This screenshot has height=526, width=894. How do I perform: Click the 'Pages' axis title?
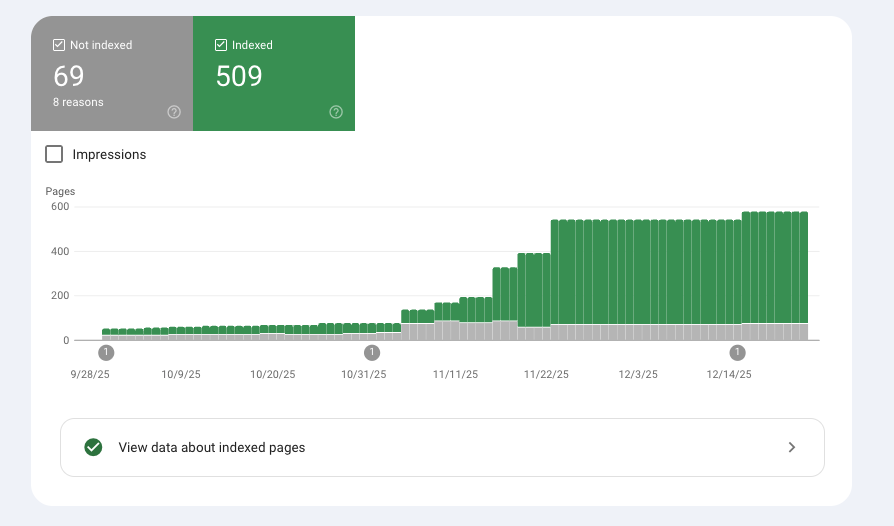point(60,191)
